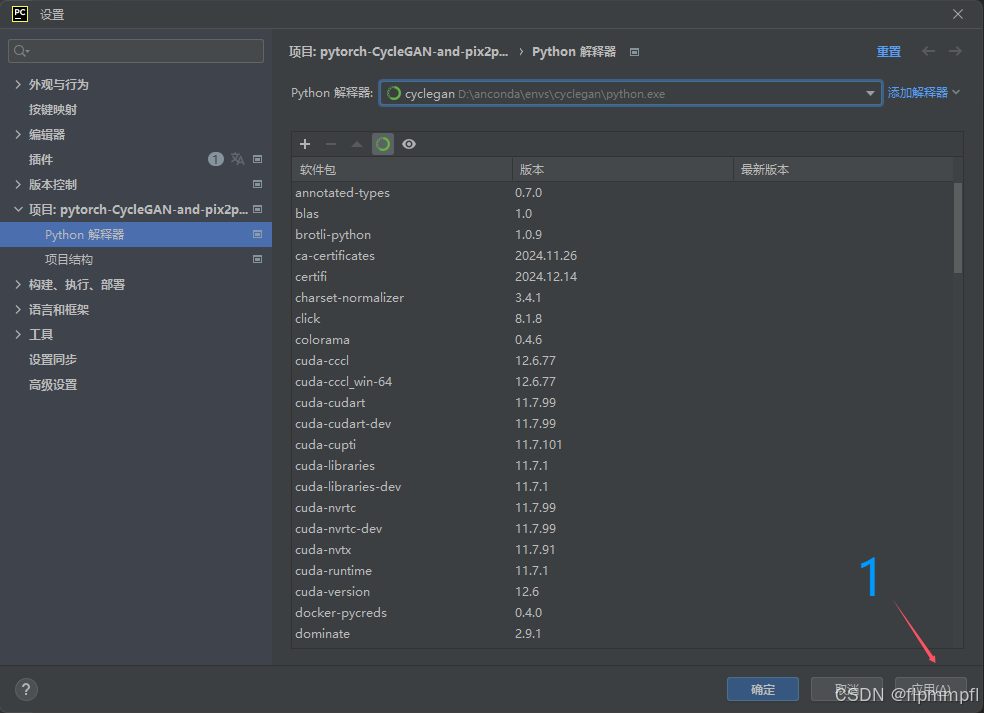Sort by 版本 column header
The image size is (984, 713).
(x=623, y=169)
